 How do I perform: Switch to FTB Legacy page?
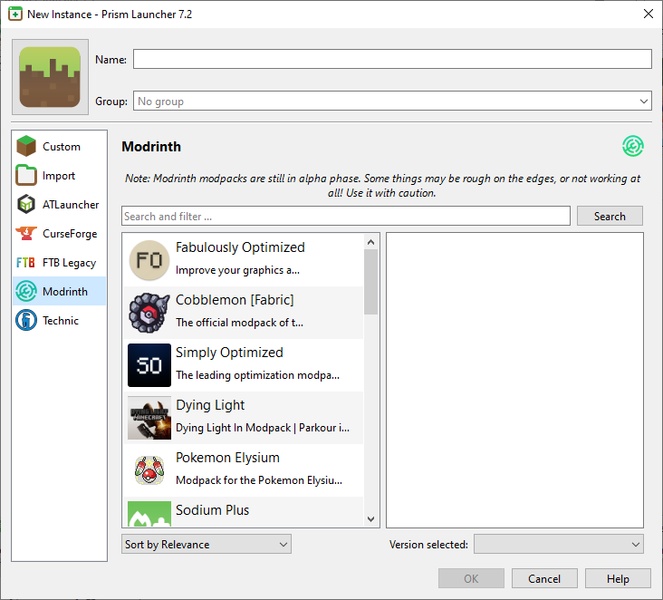coord(60,263)
